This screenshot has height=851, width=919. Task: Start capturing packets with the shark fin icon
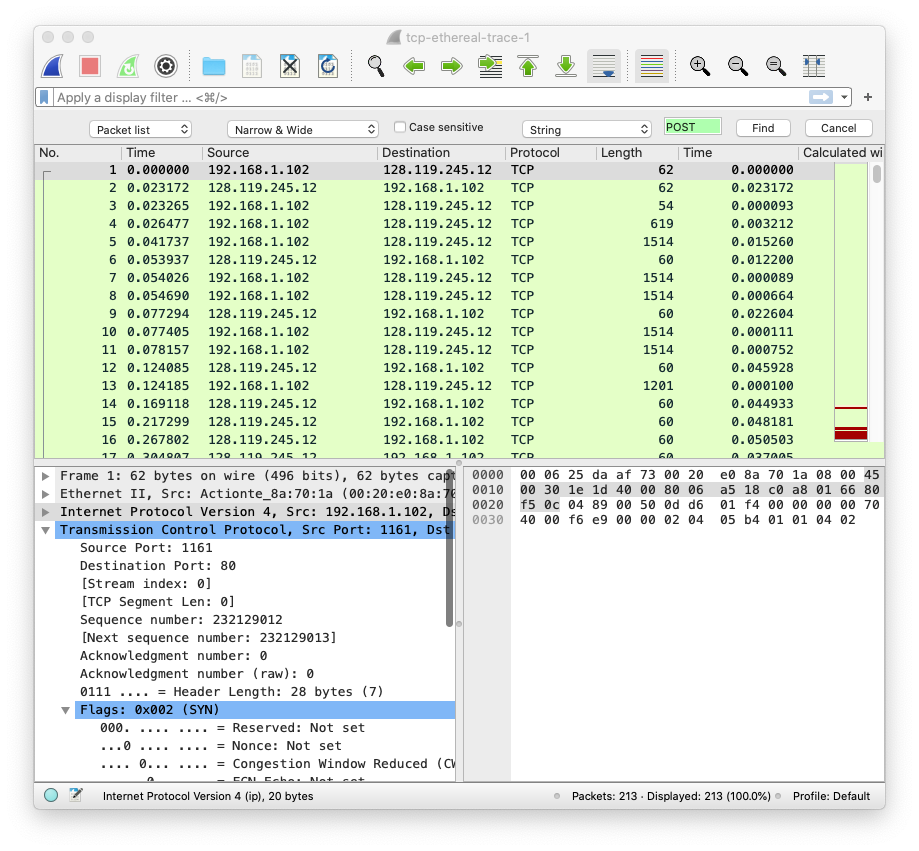point(53,66)
